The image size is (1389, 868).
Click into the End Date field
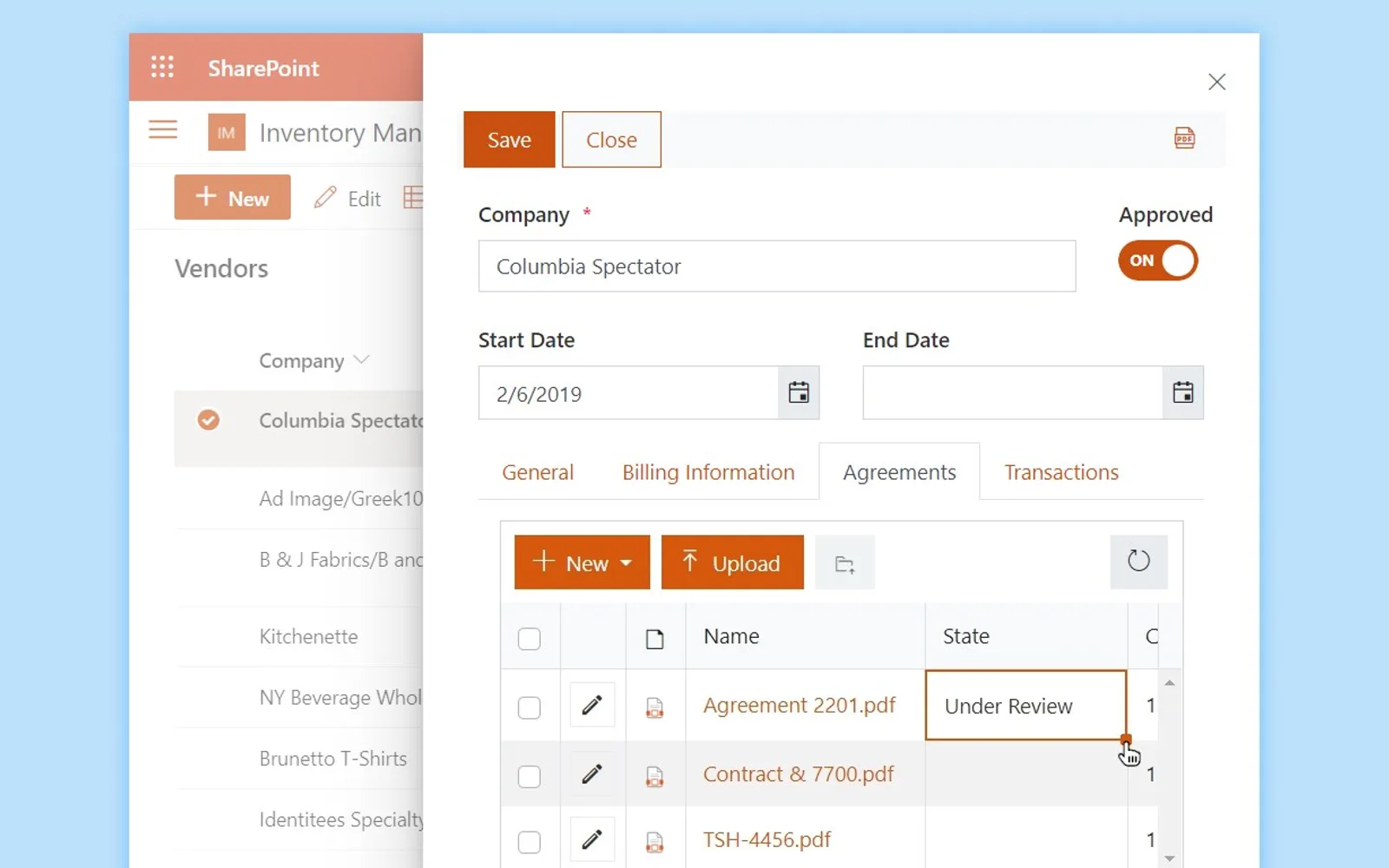click(1012, 392)
